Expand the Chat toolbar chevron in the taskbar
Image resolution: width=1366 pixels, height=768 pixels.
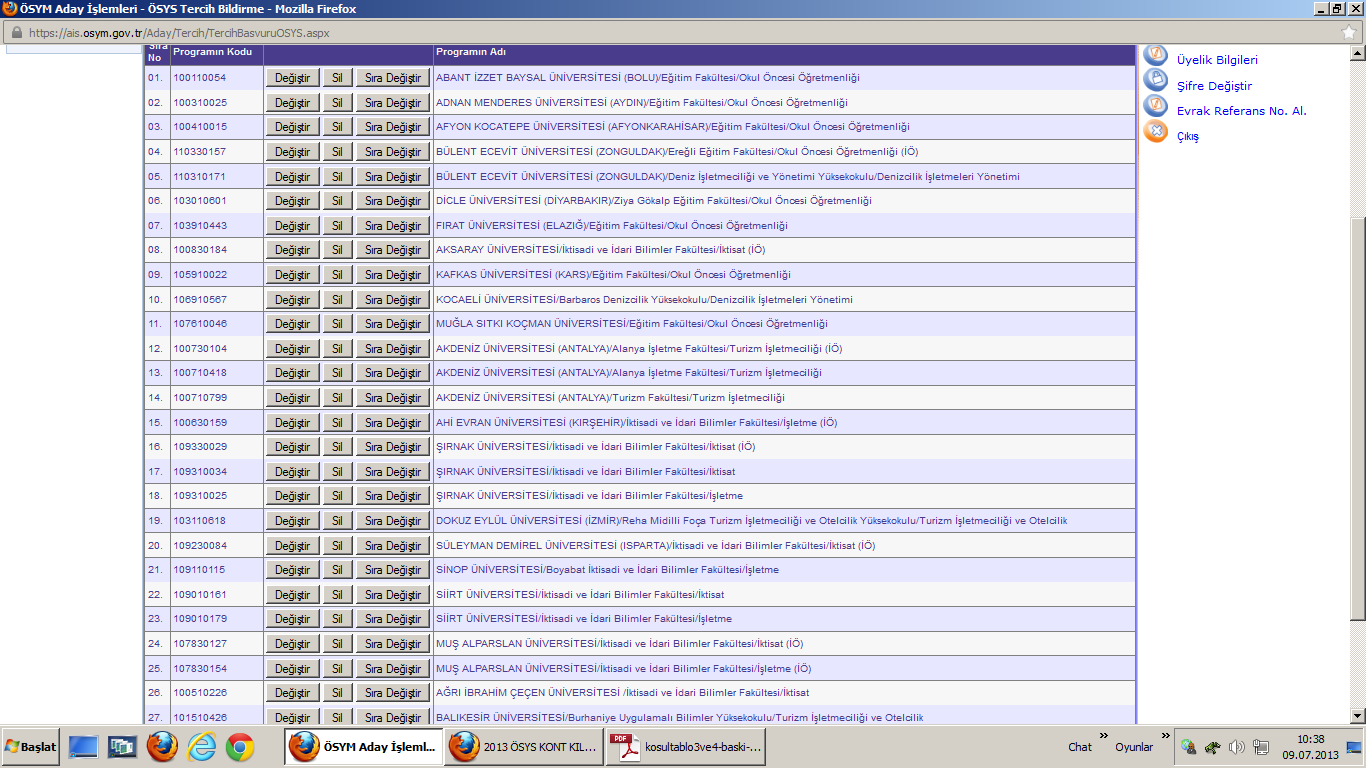click(1104, 737)
